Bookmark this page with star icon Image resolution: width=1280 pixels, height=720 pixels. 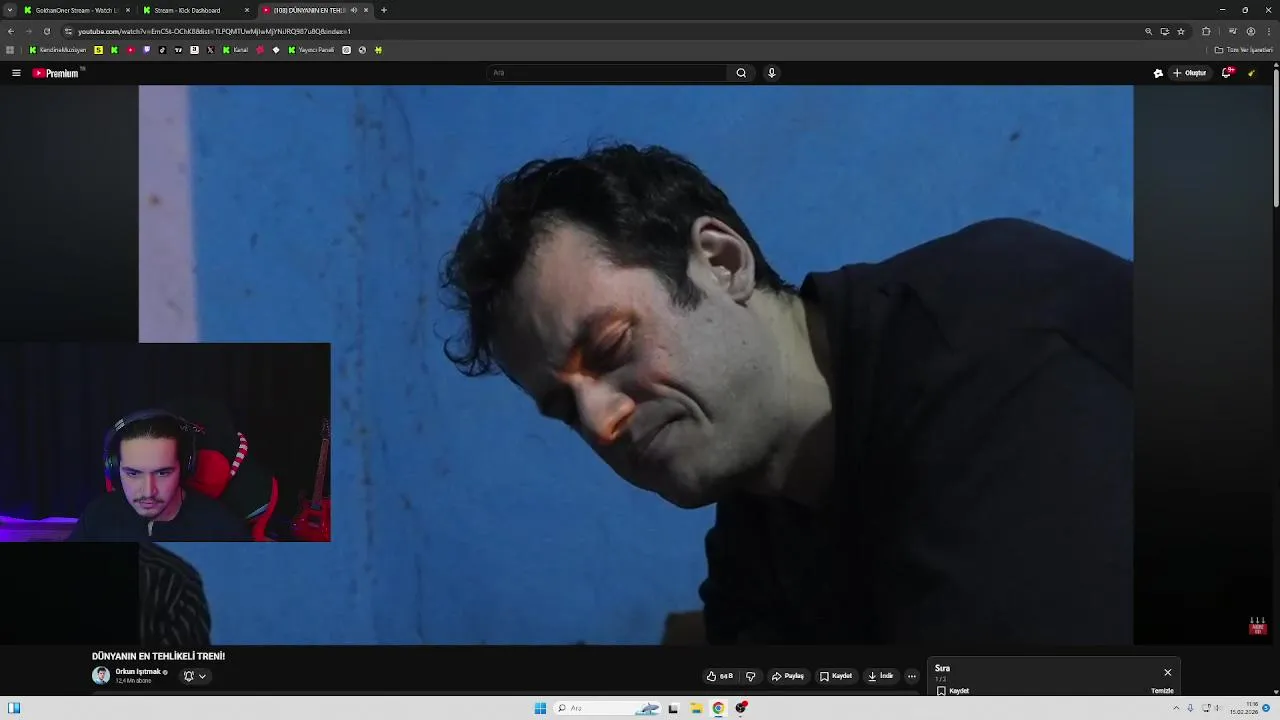pos(1181,31)
